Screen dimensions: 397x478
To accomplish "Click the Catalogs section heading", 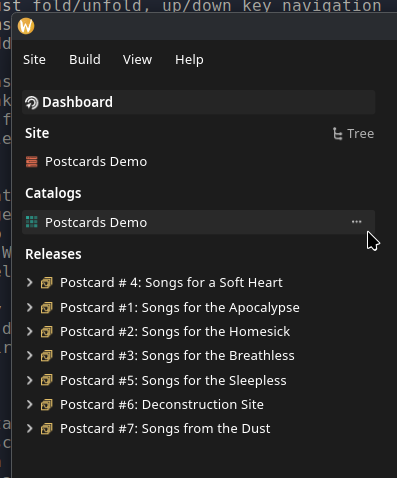I will pyautogui.click(x=53, y=193).
